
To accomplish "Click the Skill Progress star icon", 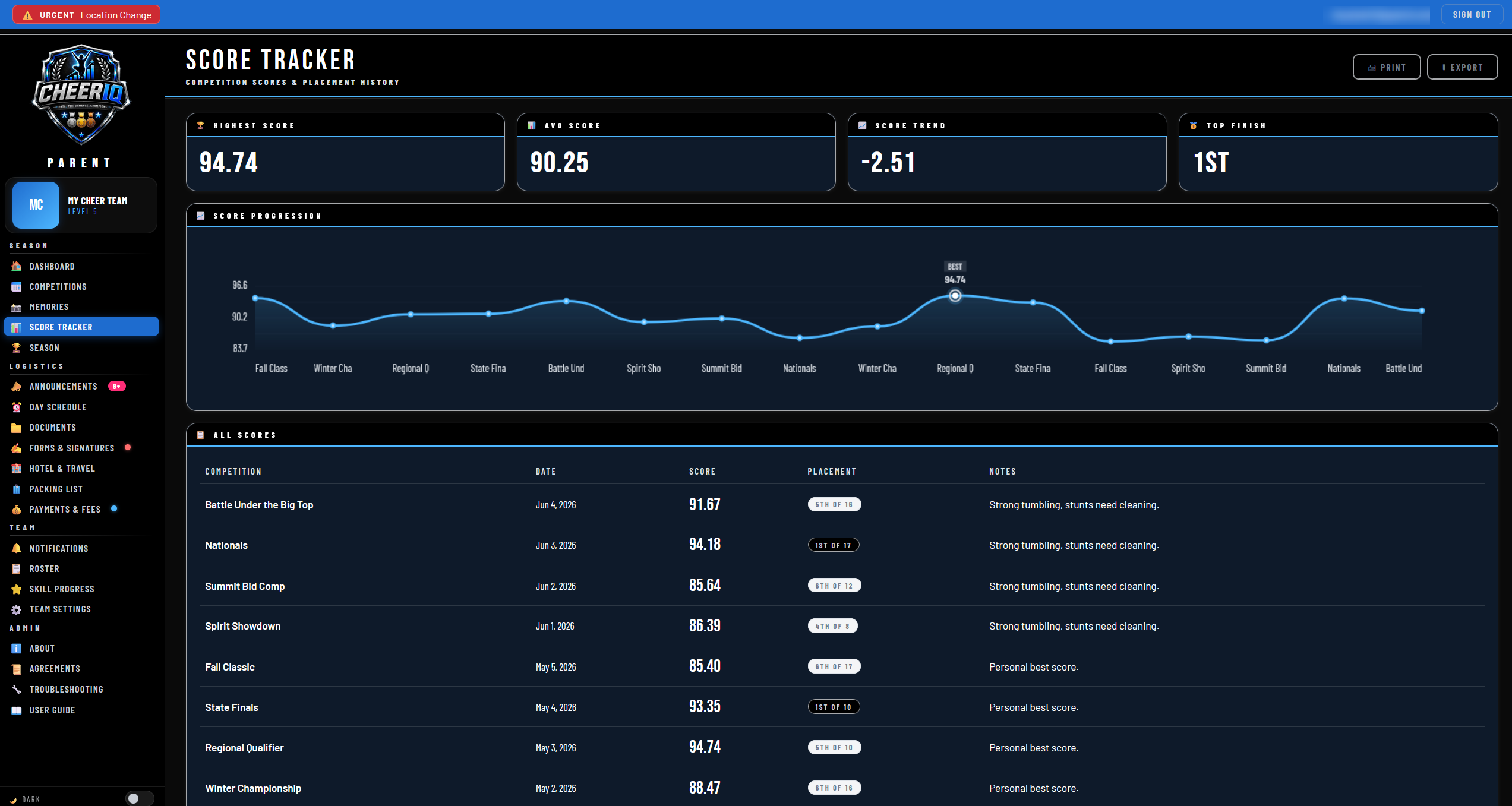I will coord(17,589).
